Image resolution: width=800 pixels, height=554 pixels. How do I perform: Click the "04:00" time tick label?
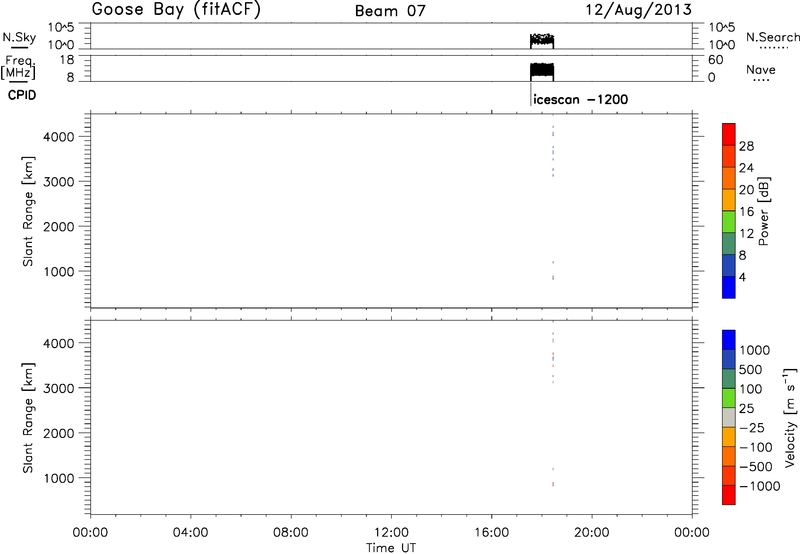tap(190, 533)
